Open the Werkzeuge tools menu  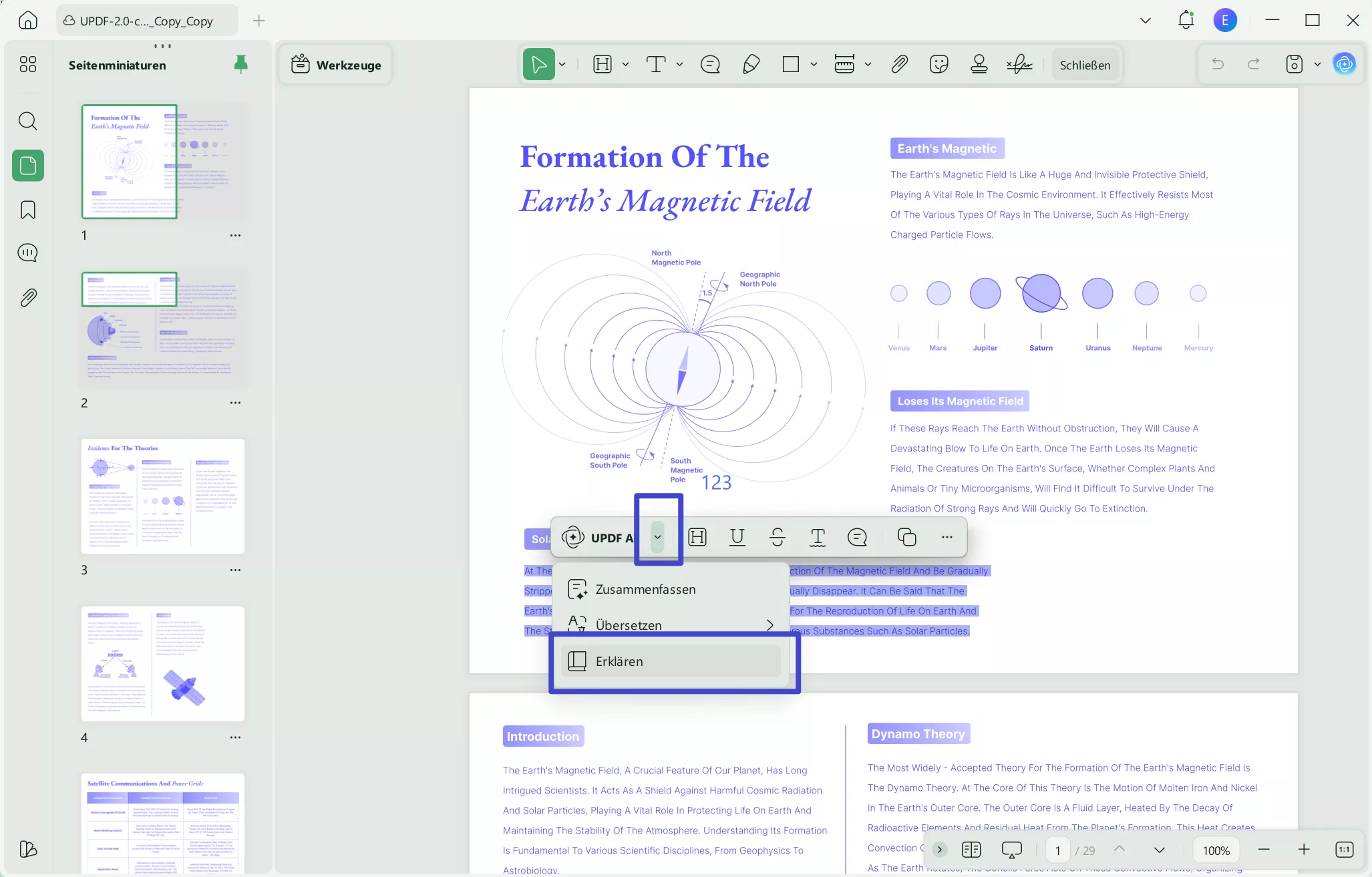point(336,65)
